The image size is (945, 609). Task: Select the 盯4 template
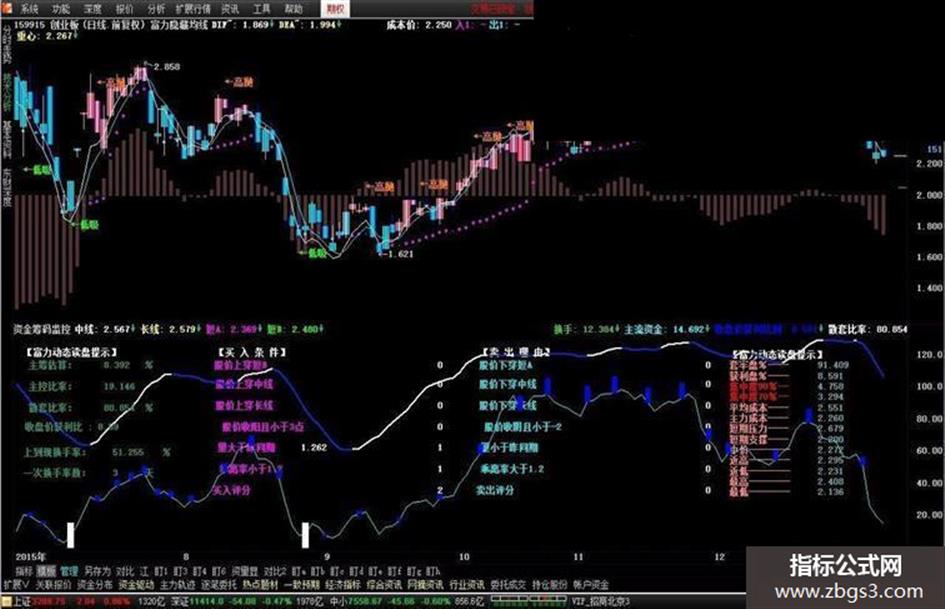pyautogui.click(x=199, y=571)
